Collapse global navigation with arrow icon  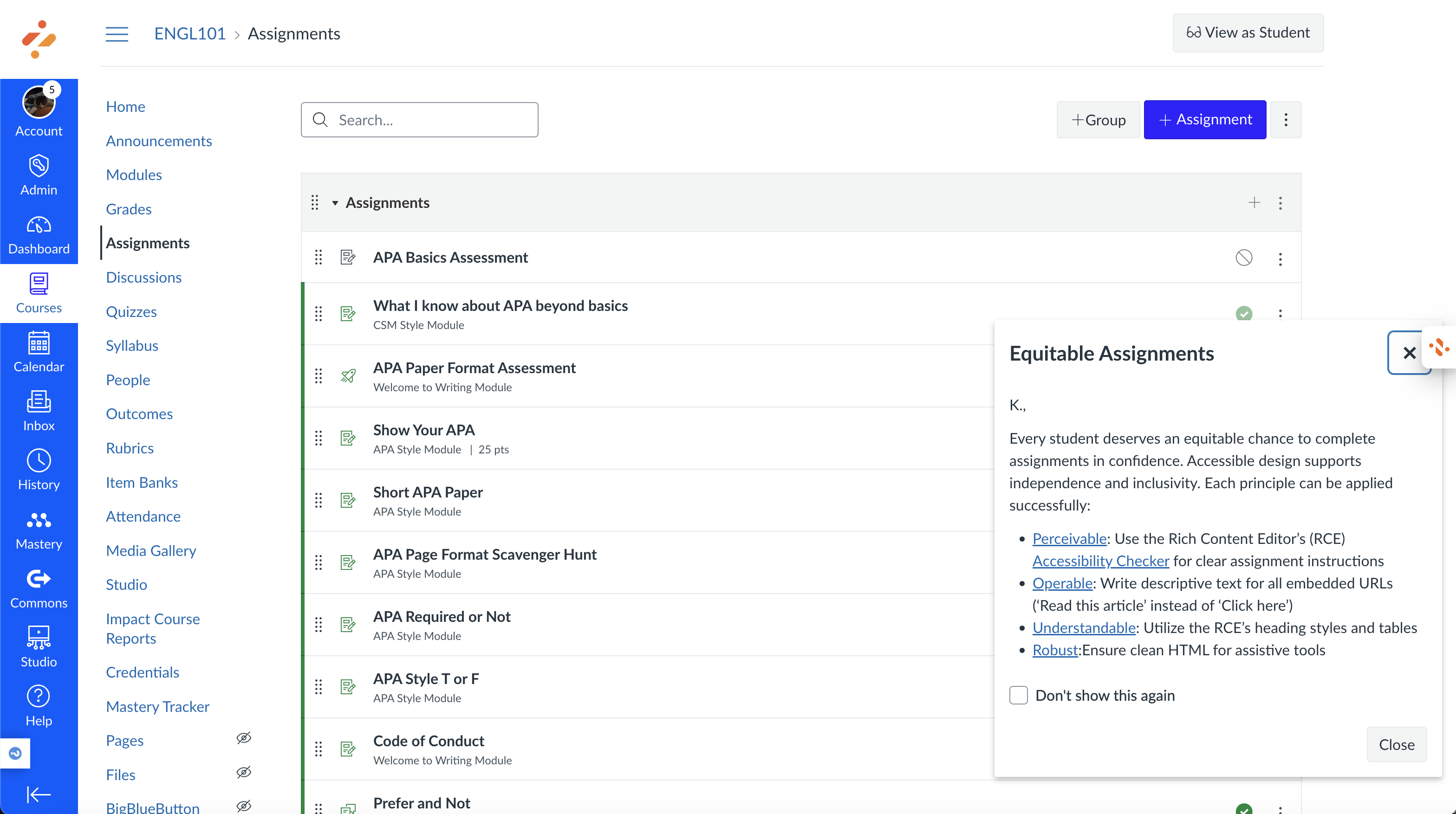pos(39,794)
